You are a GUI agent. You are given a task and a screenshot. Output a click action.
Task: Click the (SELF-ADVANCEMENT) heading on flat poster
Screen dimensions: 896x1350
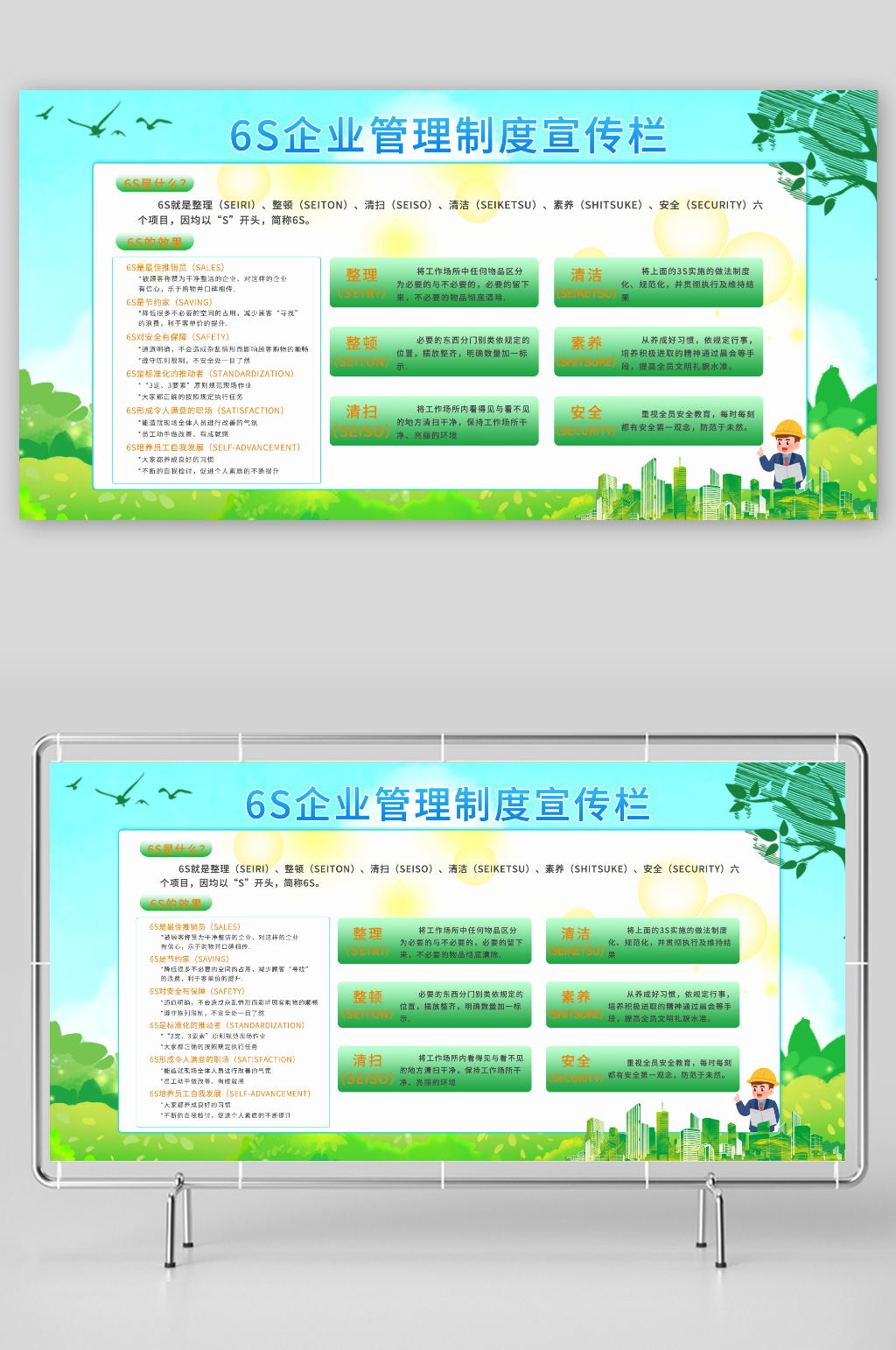point(213,447)
